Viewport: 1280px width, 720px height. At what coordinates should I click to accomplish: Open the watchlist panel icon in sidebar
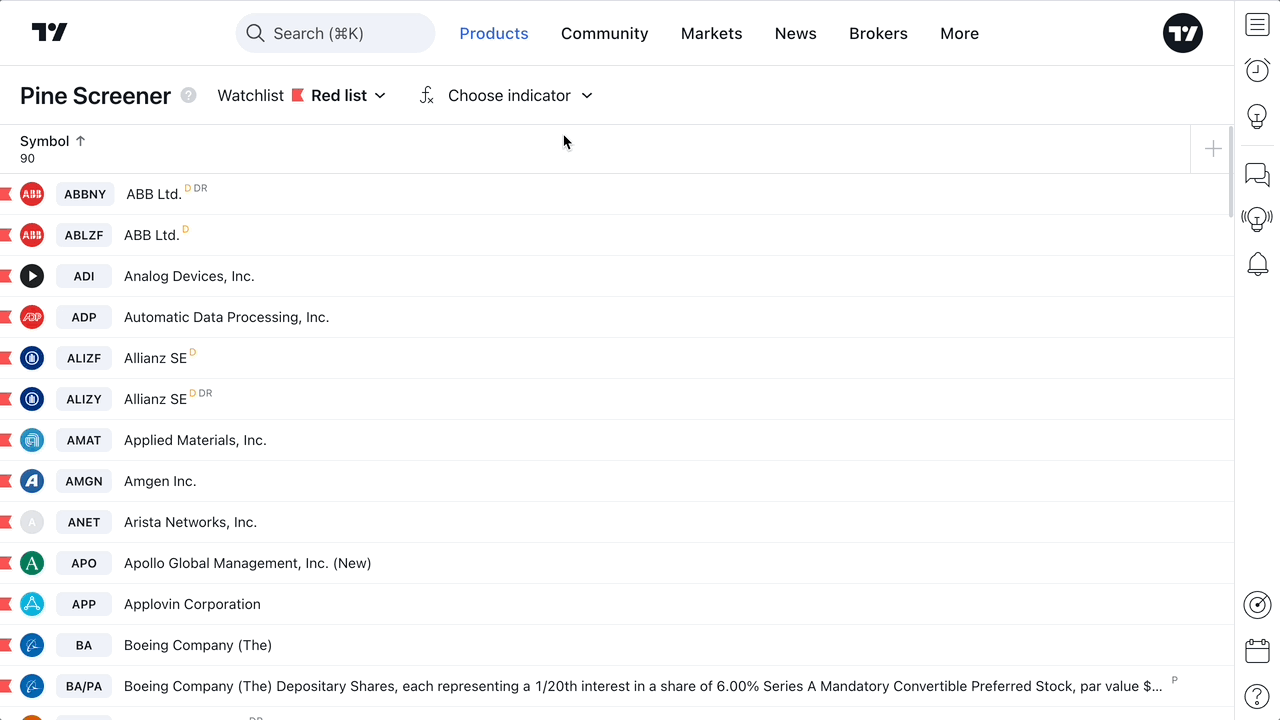(1257, 25)
